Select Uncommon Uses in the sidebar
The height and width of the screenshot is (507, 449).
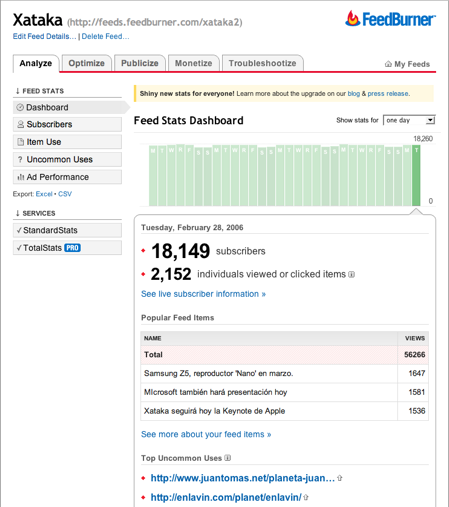(x=67, y=160)
